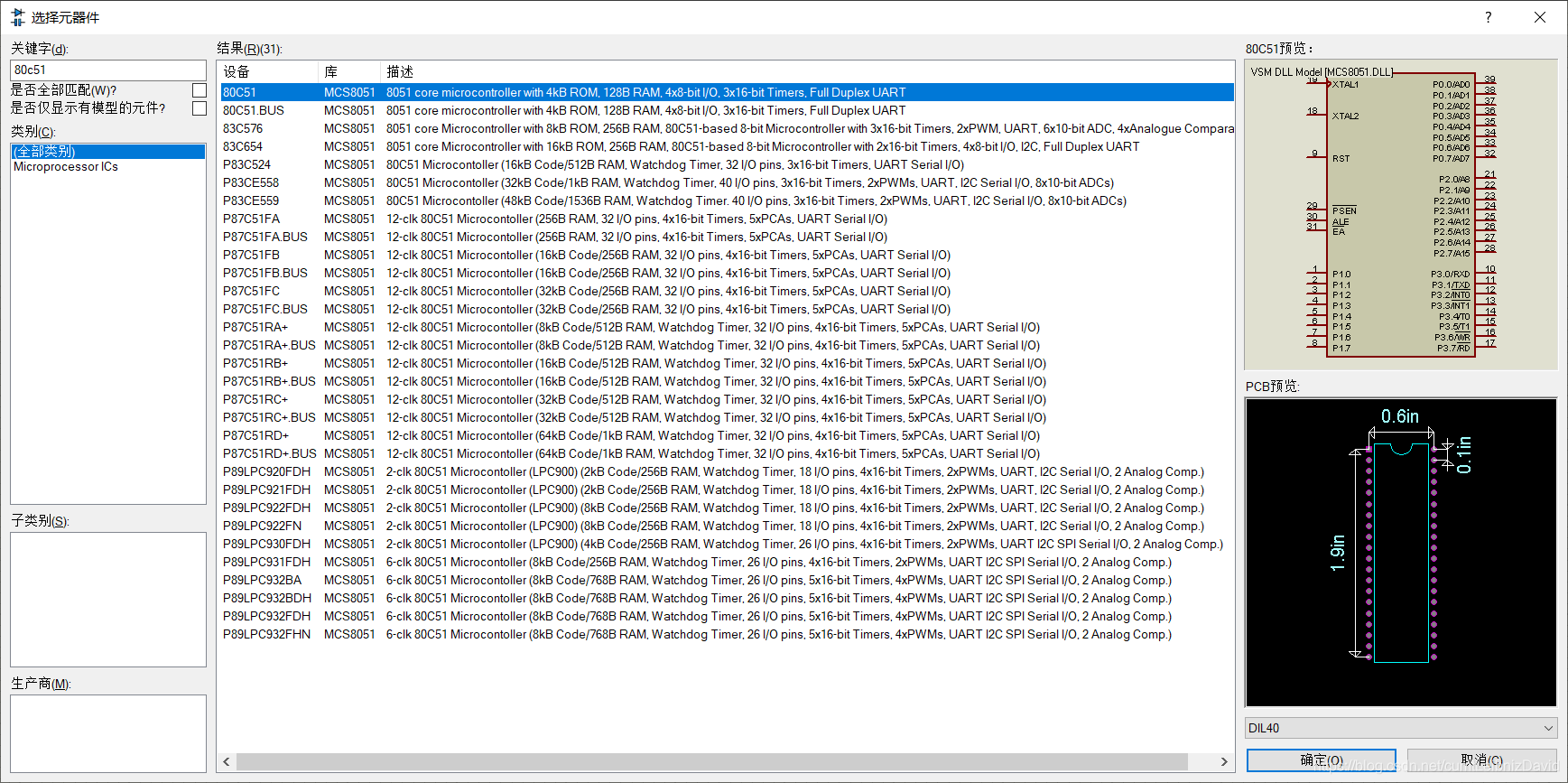
Task: Click the DIL40 PCB footprint preview
Action: pos(1401,552)
